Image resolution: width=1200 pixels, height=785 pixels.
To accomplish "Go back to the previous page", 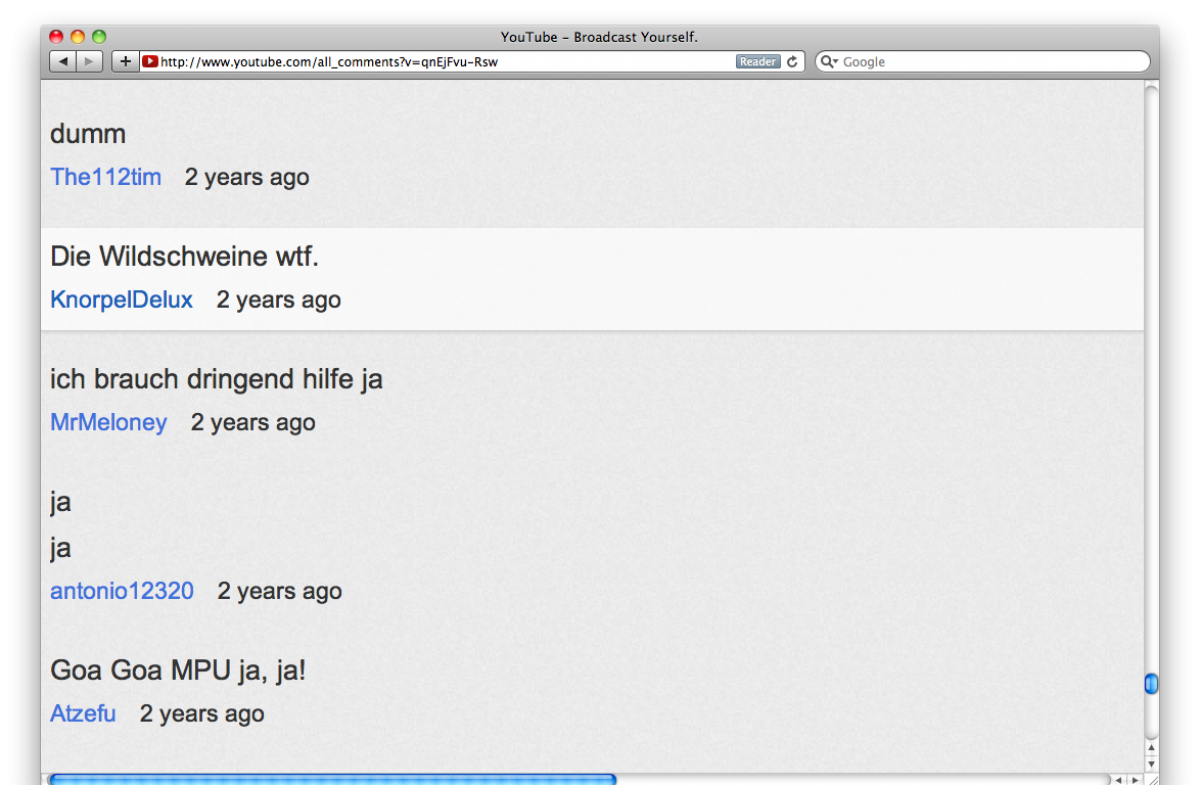I will [x=63, y=62].
